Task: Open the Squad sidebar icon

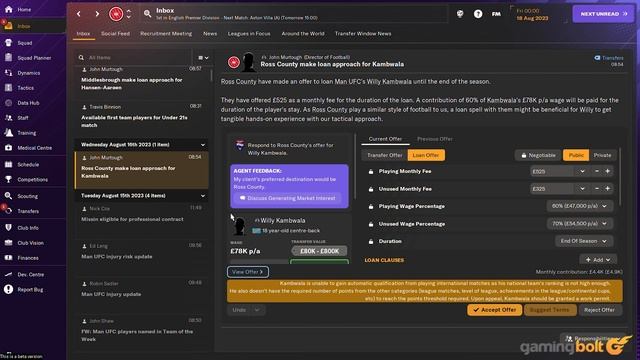Action: 9,42
